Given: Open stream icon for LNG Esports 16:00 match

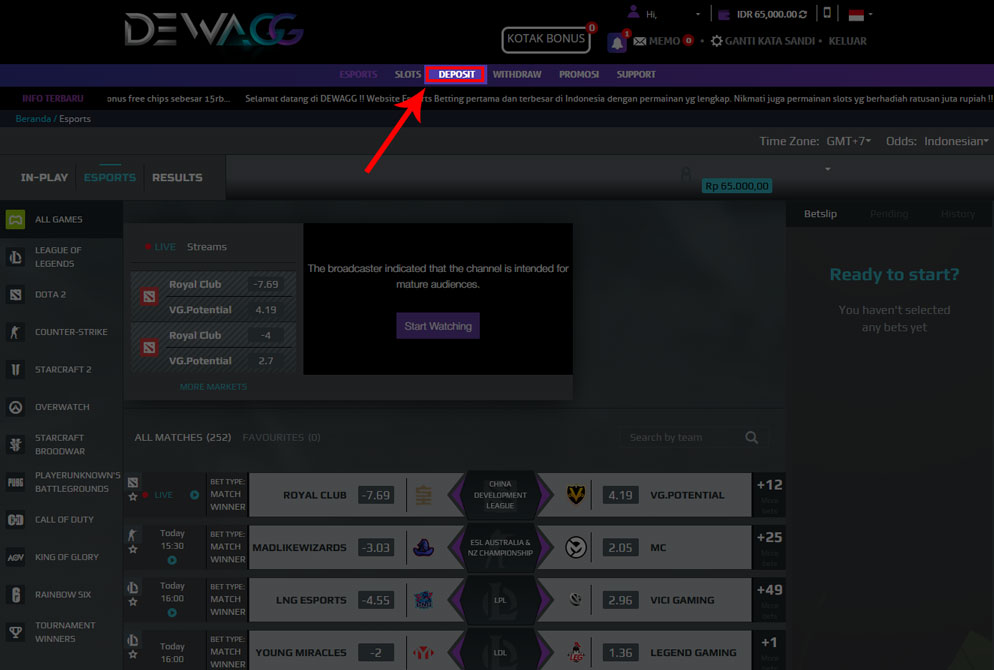Looking at the screenshot, I should [172, 613].
